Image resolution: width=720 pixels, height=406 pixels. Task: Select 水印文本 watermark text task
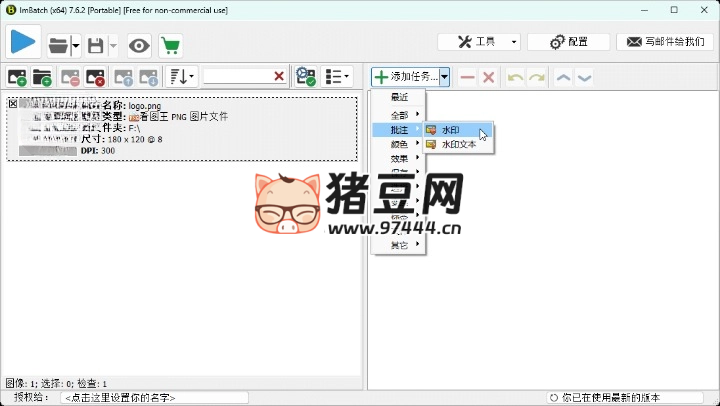pos(458,144)
